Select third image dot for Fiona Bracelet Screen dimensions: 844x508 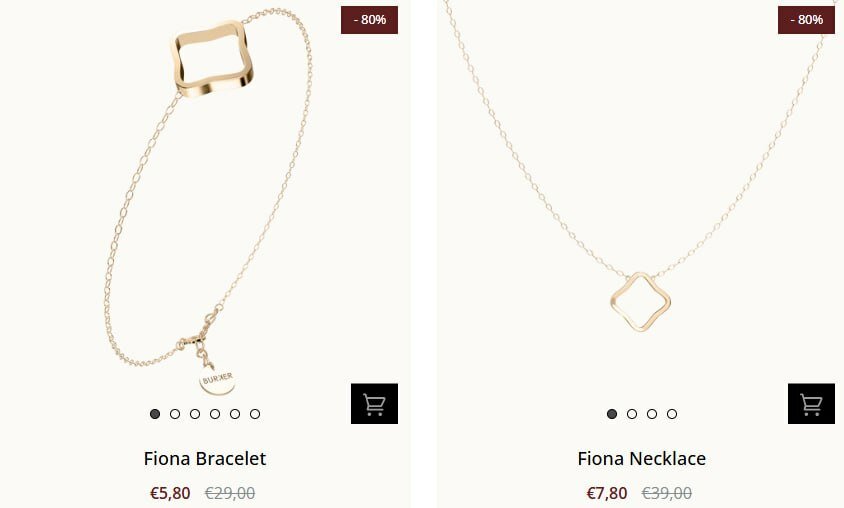point(195,414)
